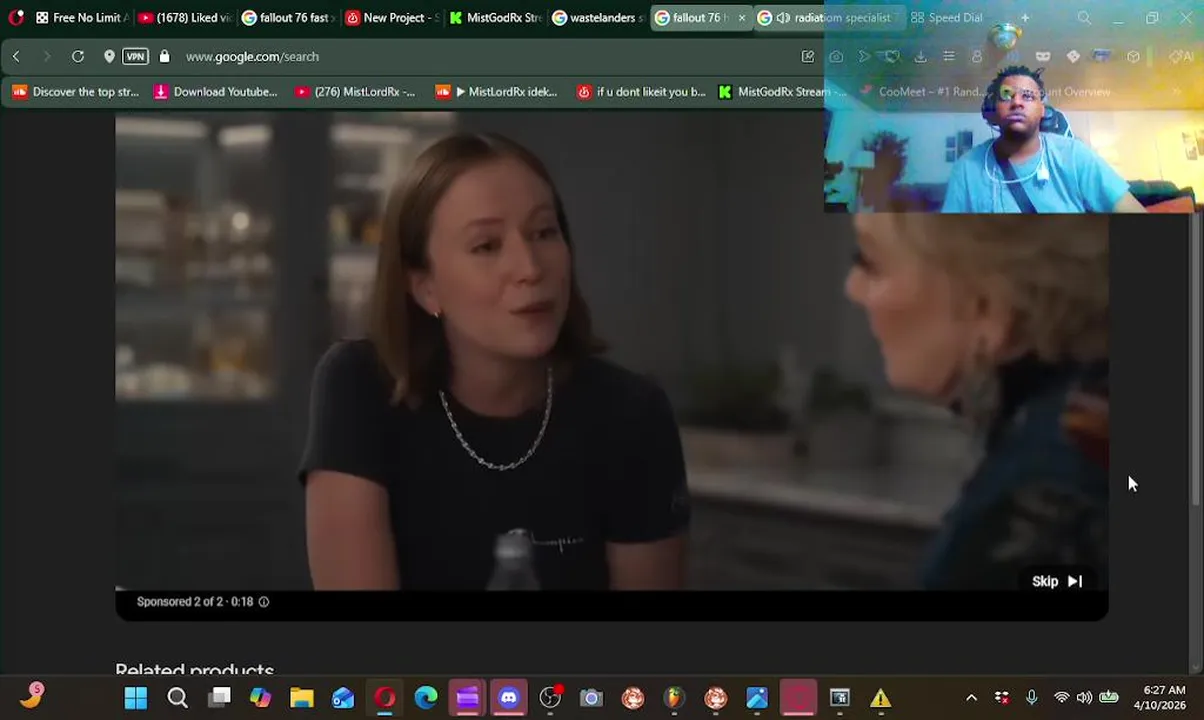Open Task View on the taskbar
The image size is (1204, 720).
click(219, 698)
